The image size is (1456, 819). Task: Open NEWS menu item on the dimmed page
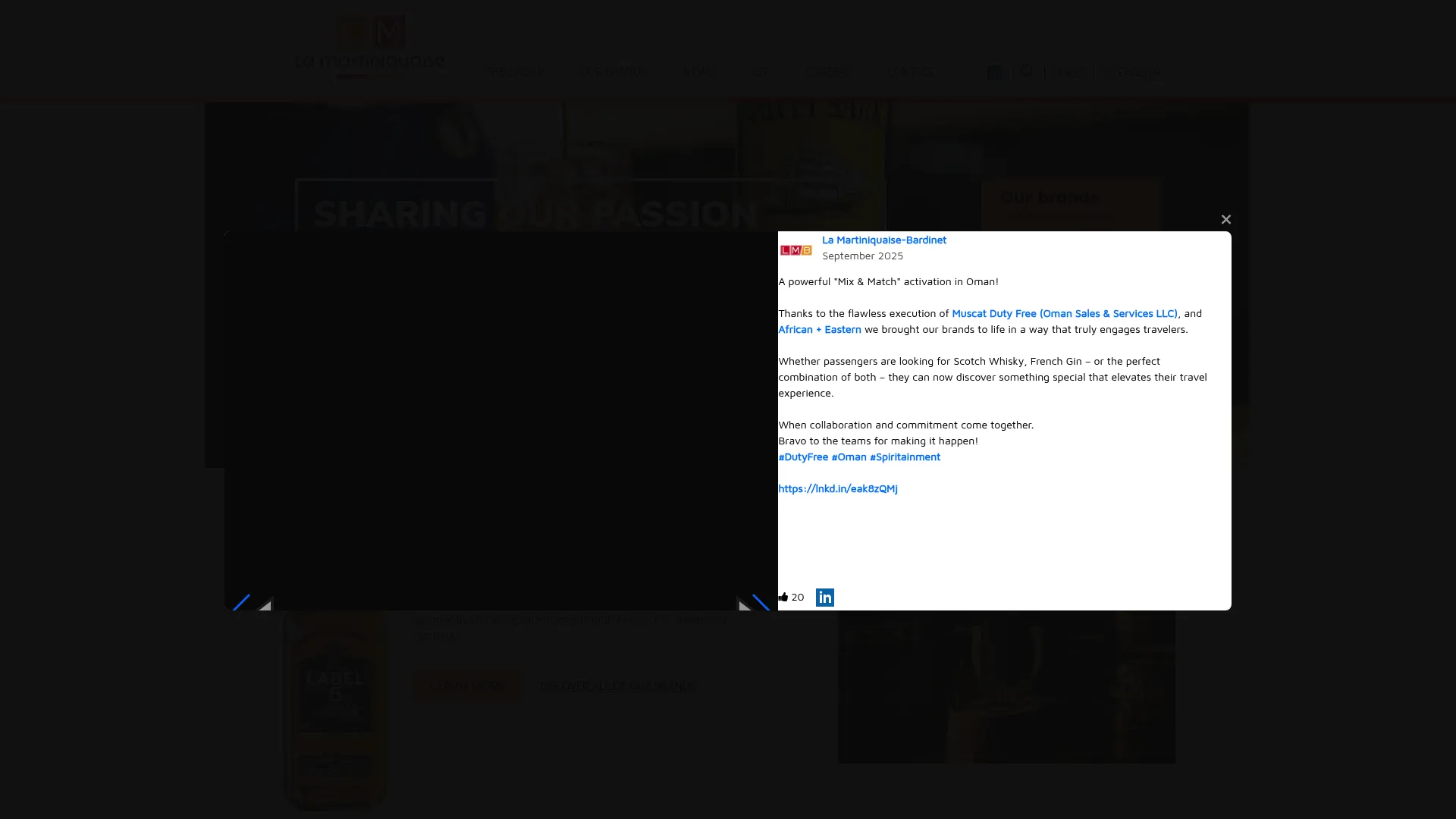[699, 72]
